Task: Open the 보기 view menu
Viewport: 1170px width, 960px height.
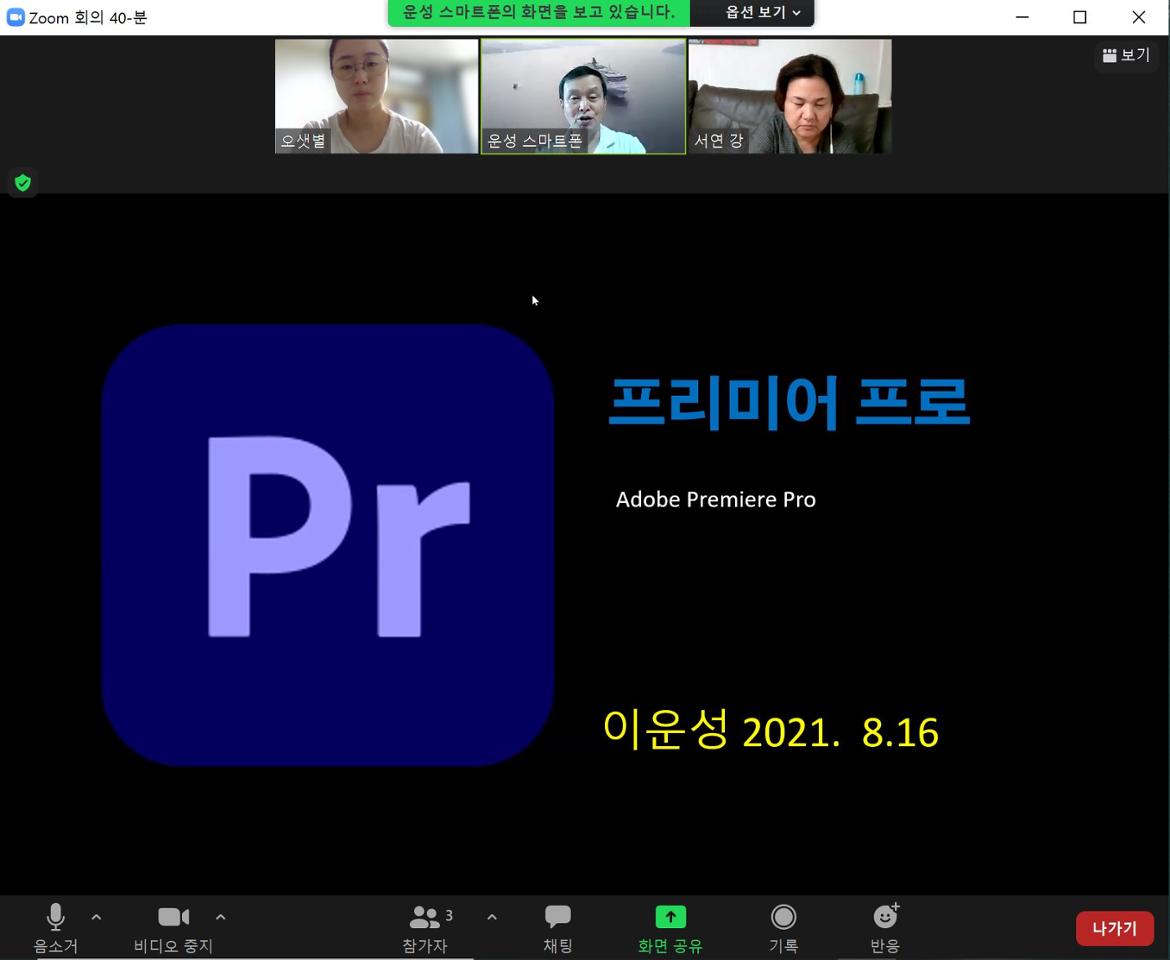Action: point(1127,55)
